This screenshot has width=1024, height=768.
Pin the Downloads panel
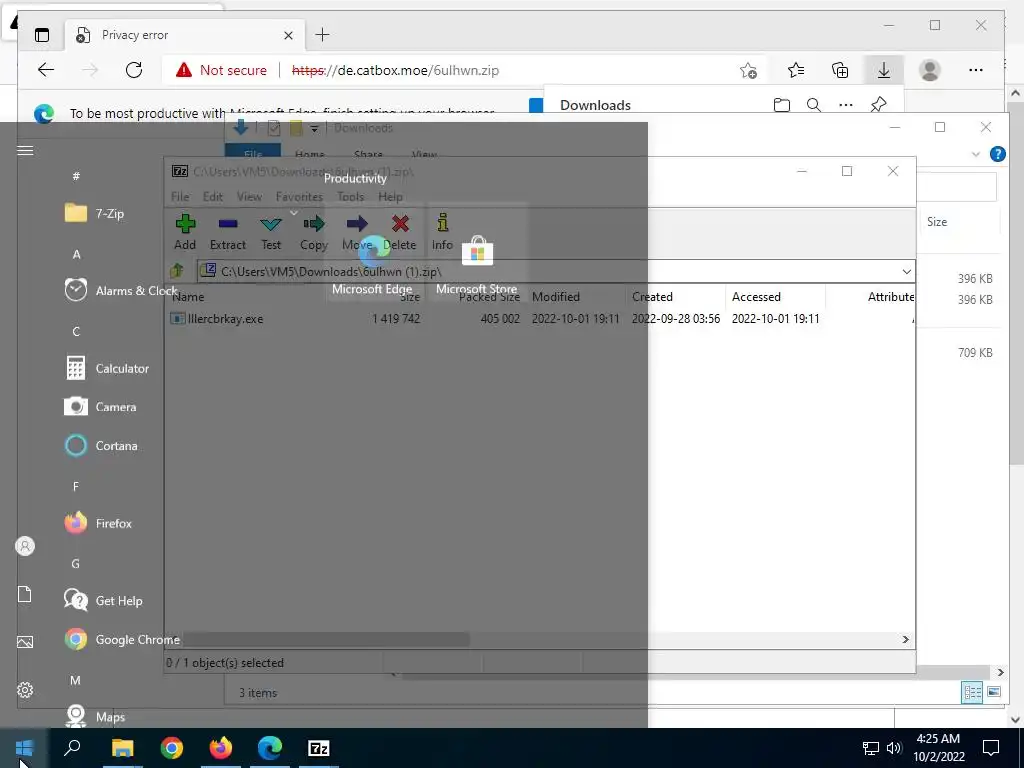(878, 104)
